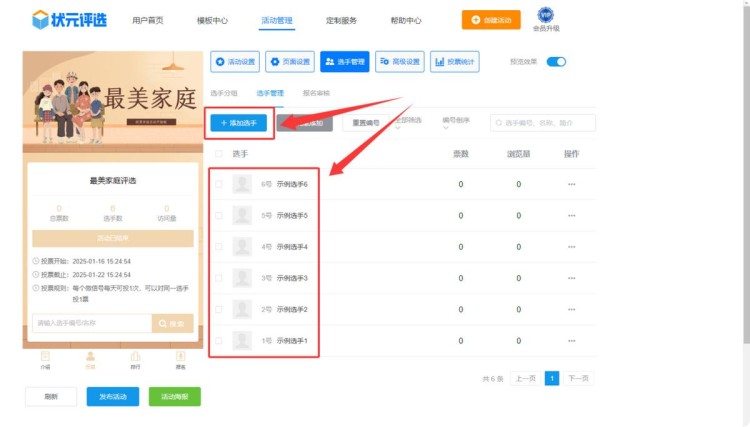Open 页面设置 gear button
Image resolution: width=750 pixels, height=427 pixels.
point(290,62)
